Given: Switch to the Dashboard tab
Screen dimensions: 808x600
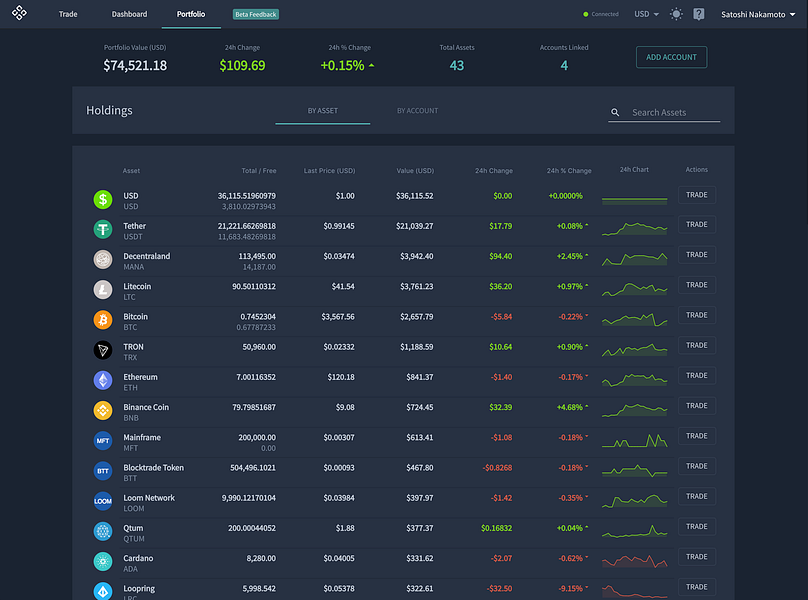Looking at the screenshot, I should pos(129,14).
